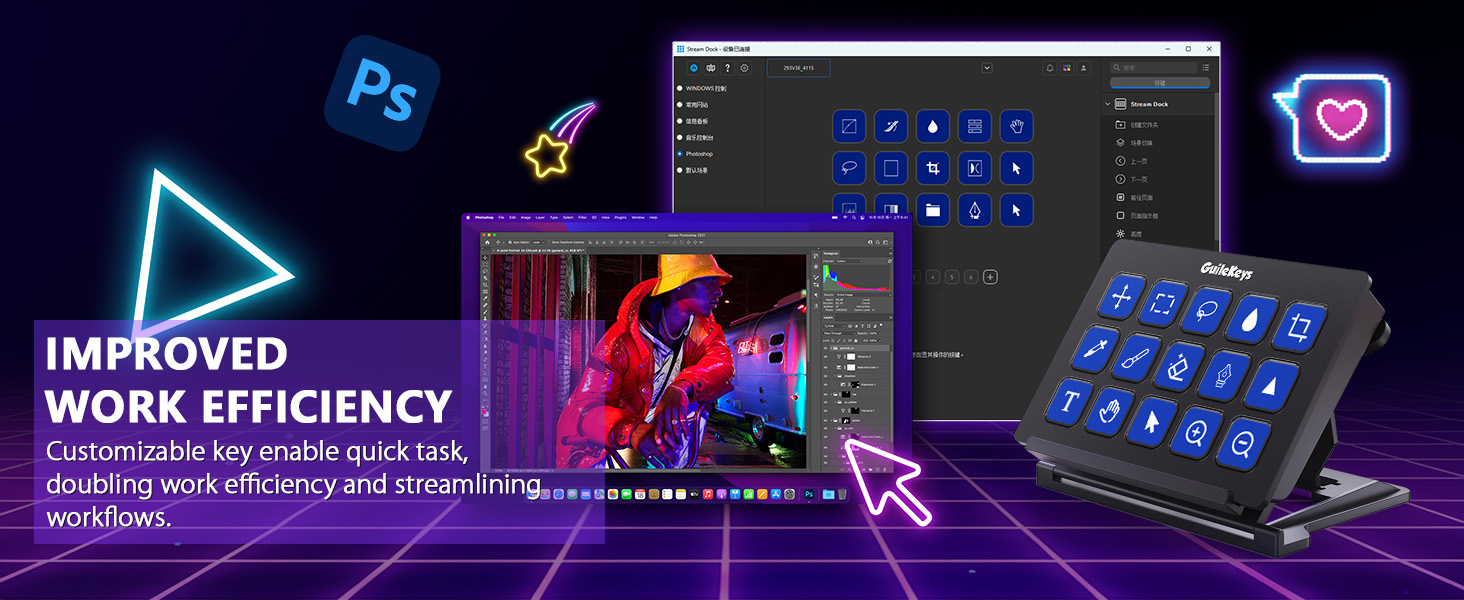Viewport: 1464px width, 600px height.
Task: Open Stream Dock help with the question mark icon
Action: tap(727, 68)
